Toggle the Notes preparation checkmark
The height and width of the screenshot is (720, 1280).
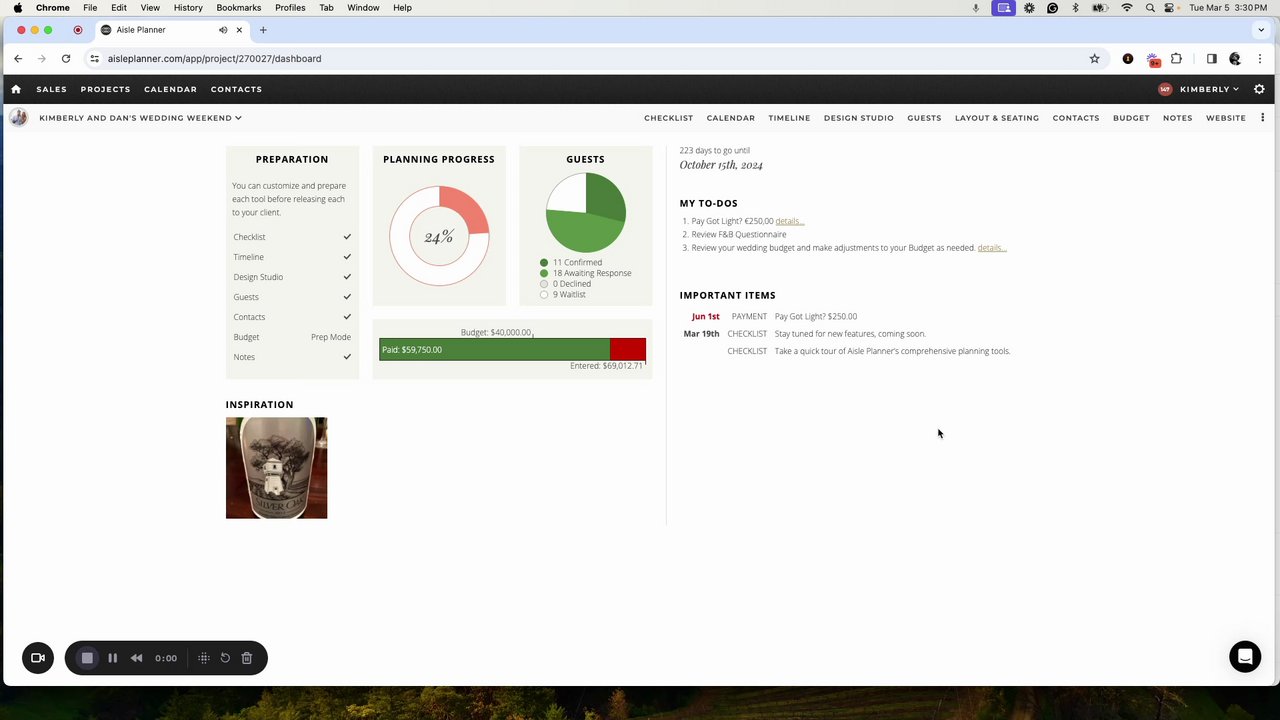click(347, 357)
